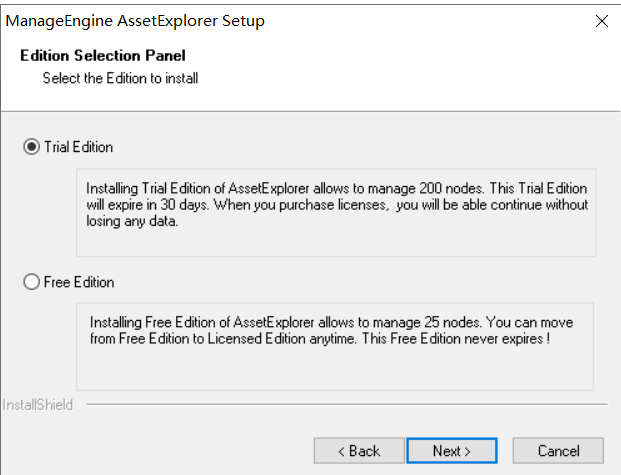
Task: Choose the Free Edition radio button
Action: [x=31, y=282]
